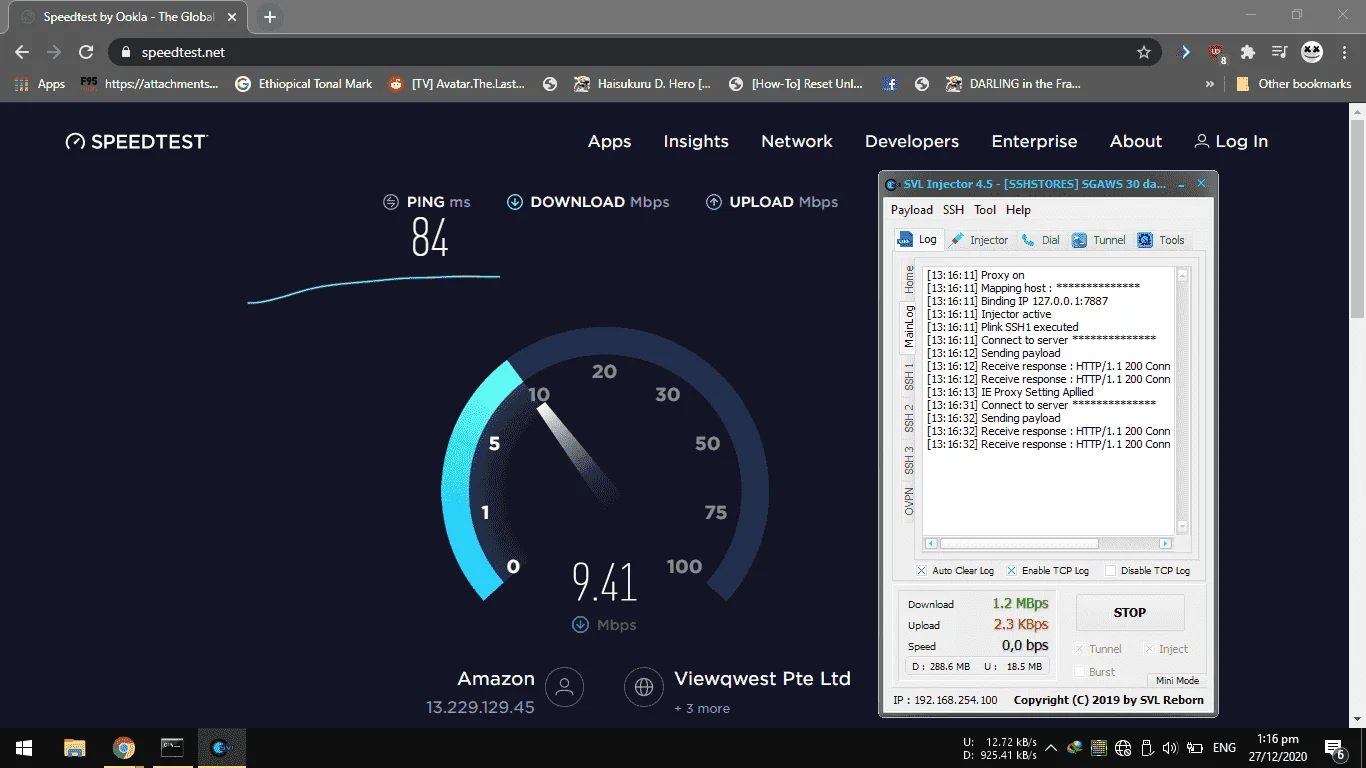Open the volume tray icon
Viewport: 1366px width, 768px height.
tap(1170, 748)
